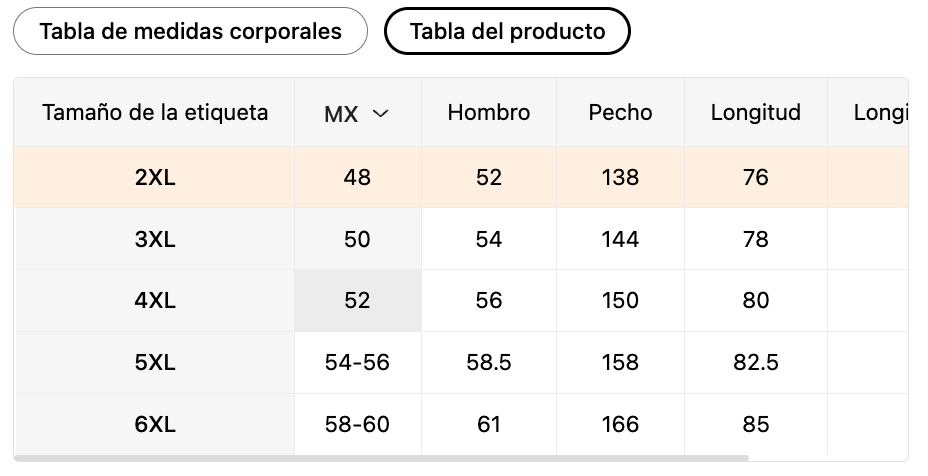Viewport: 928px width, 476px height.
Task: Select the 2XL size row label
Action: tap(155, 177)
